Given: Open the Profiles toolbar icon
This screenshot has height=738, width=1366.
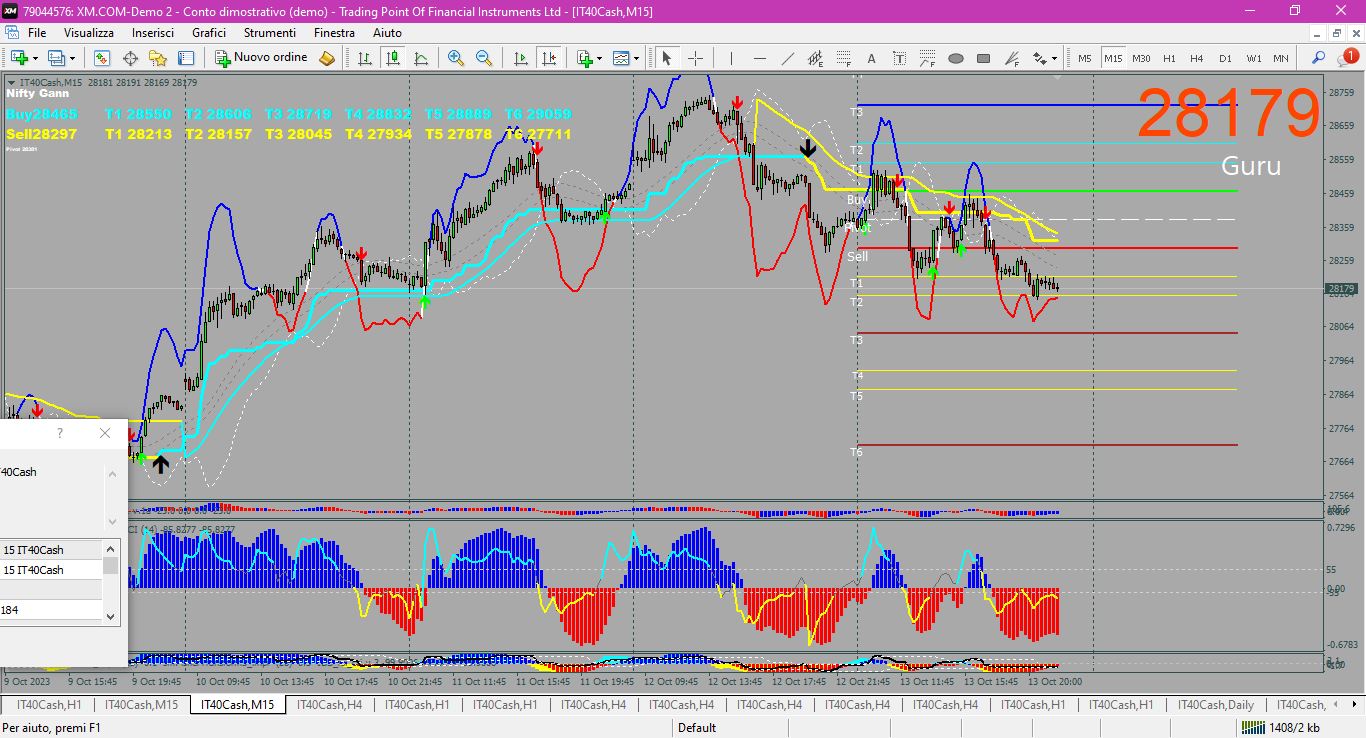Looking at the screenshot, I should tap(56, 58).
